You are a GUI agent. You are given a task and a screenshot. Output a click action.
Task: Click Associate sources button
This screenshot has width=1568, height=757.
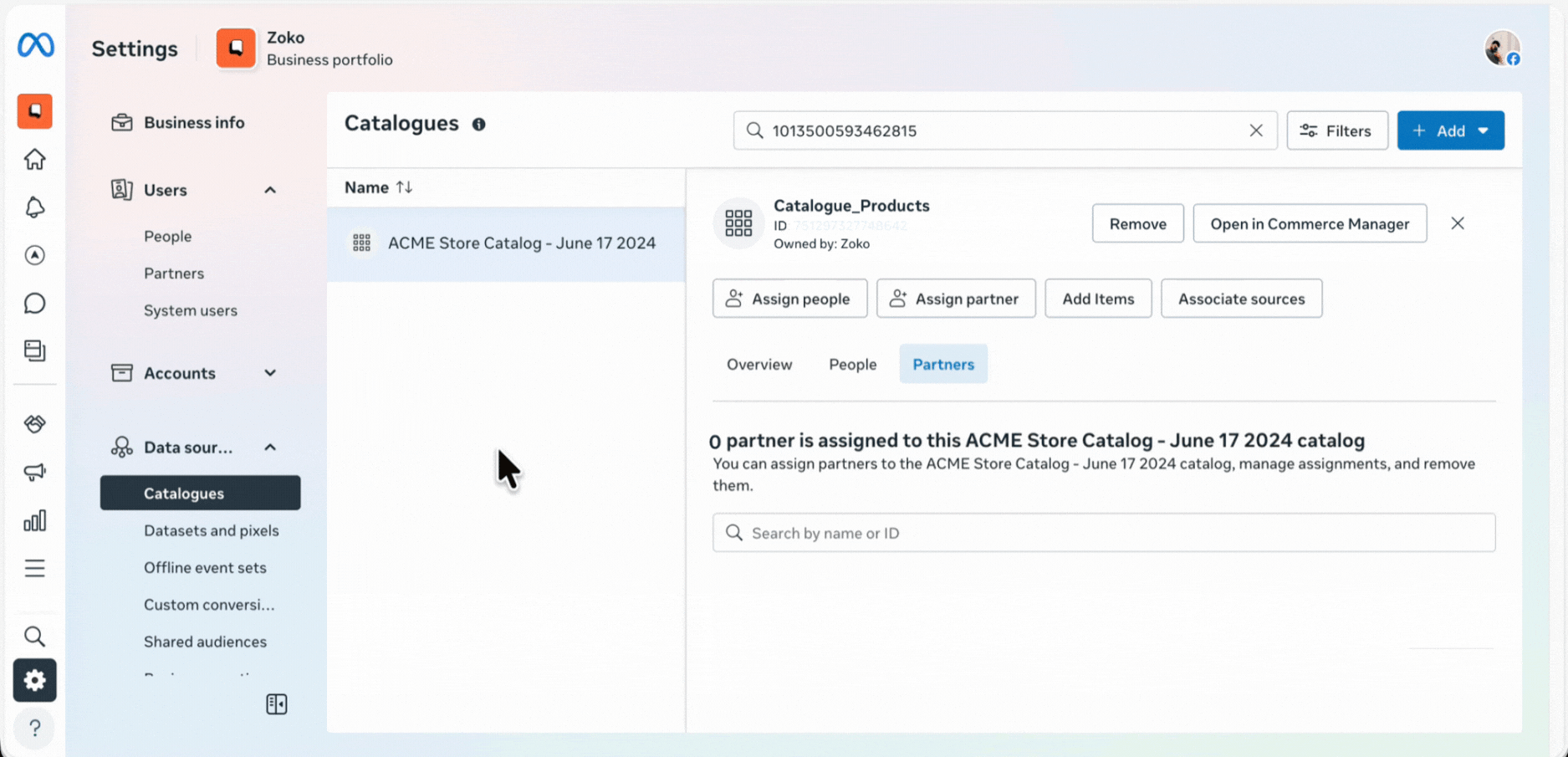click(1241, 299)
